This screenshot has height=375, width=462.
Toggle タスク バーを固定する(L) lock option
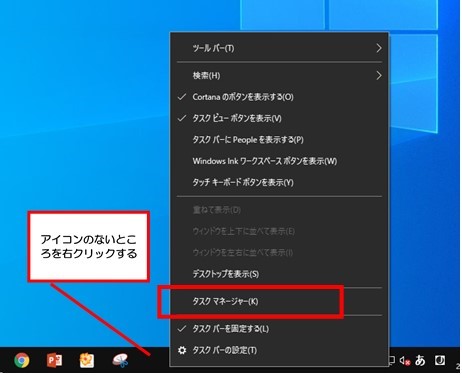point(279,329)
